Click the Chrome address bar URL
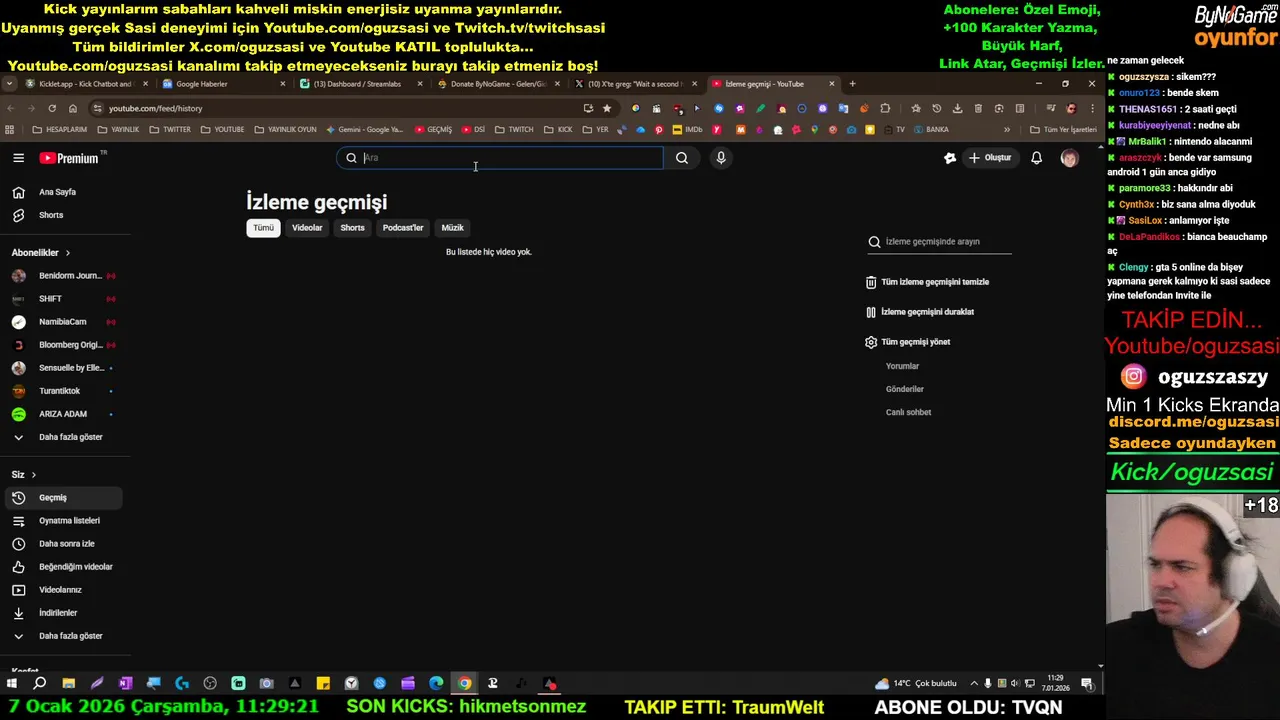1280x720 pixels. [156, 108]
